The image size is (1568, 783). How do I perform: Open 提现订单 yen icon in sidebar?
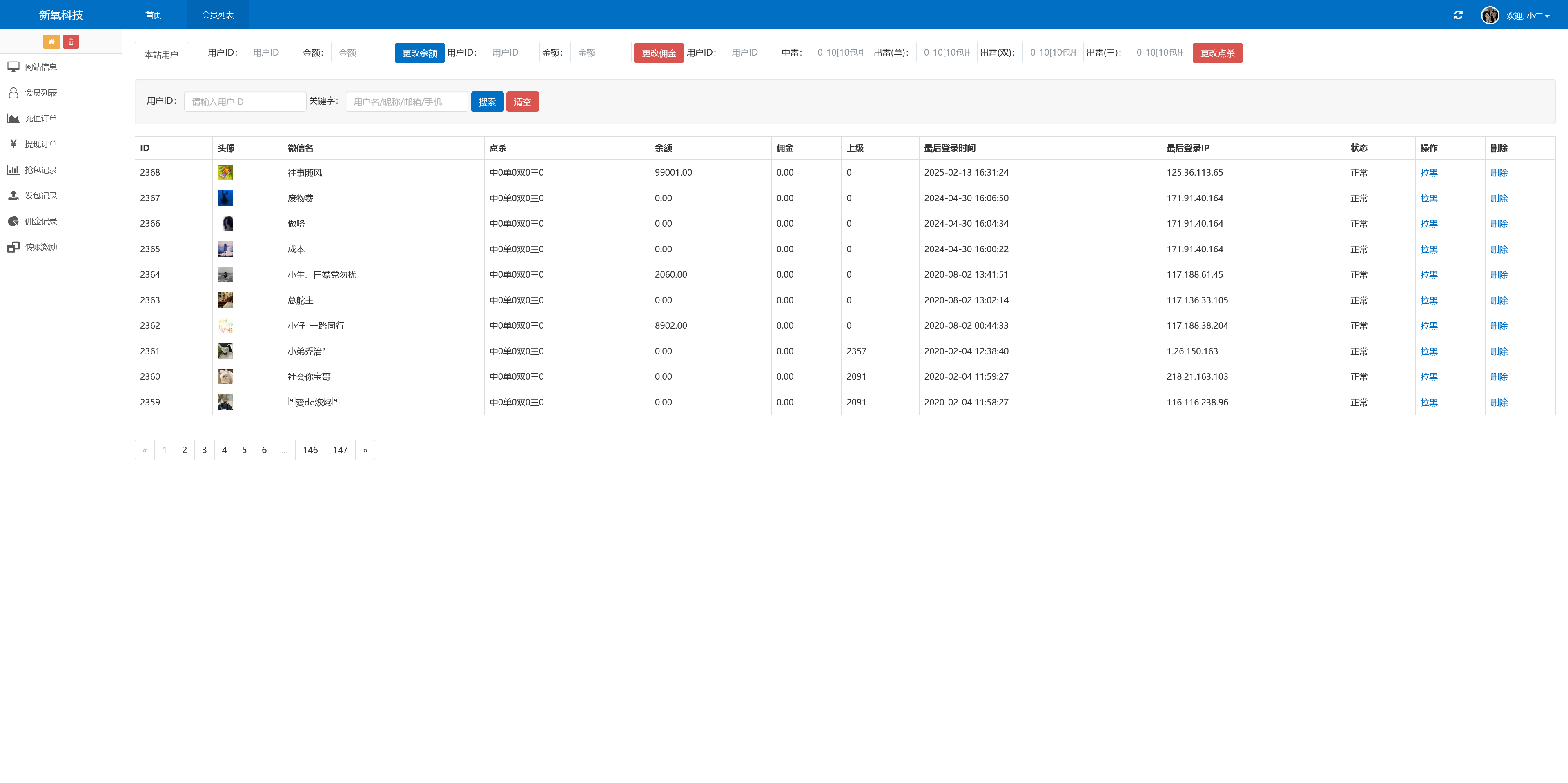click(13, 144)
